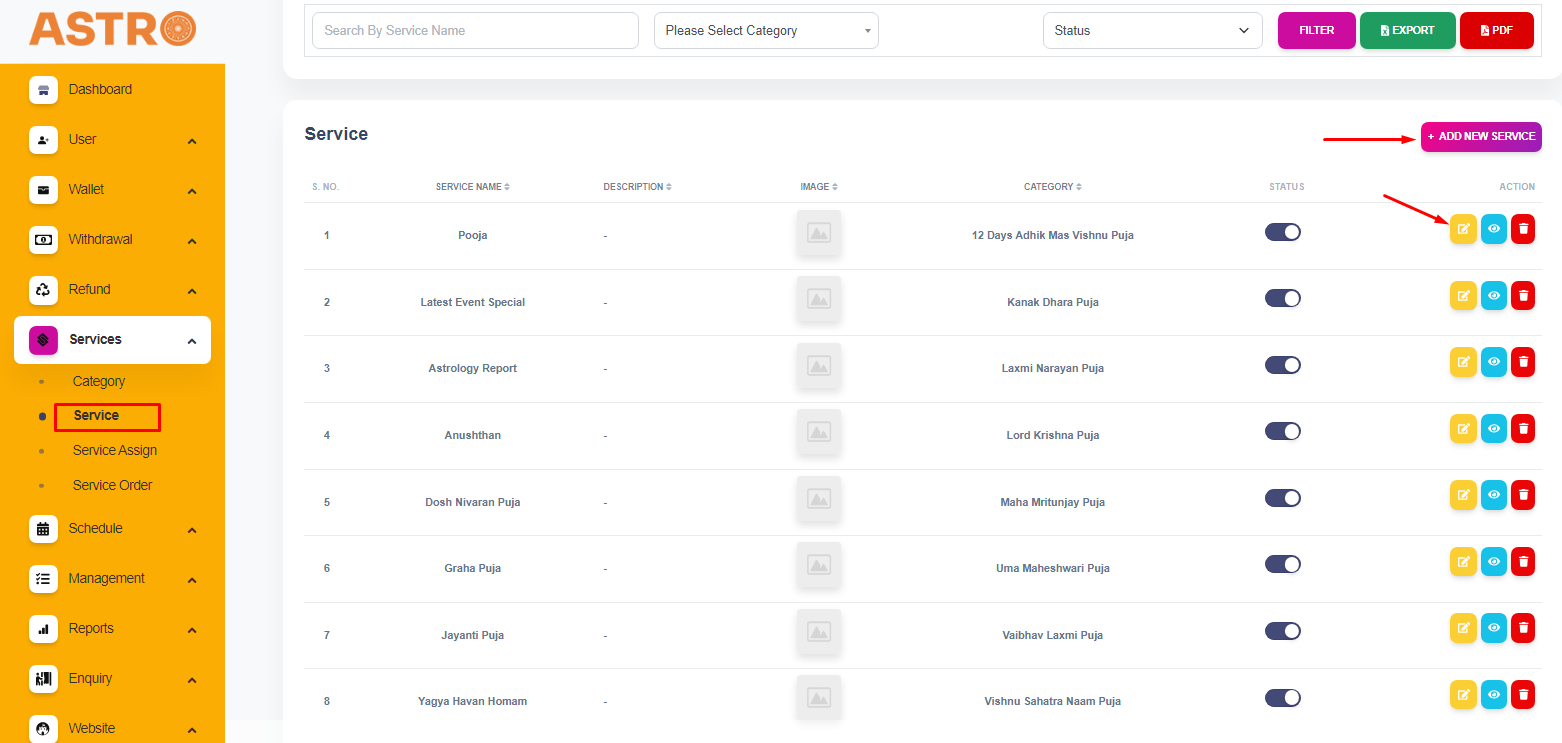Screen dimensions: 1562x743
Task: Open the Dashboard page
Action: click(x=112, y=90)
